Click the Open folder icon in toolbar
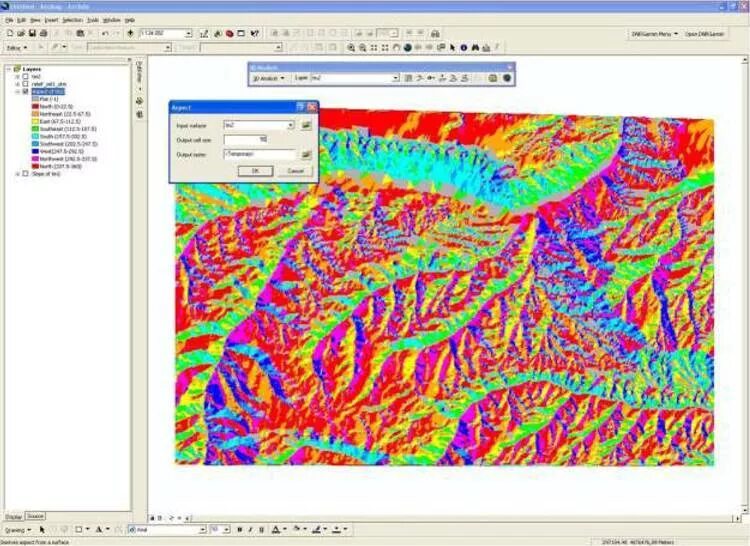The width and height of the screenshot is (750, 546). click(21, 33)
